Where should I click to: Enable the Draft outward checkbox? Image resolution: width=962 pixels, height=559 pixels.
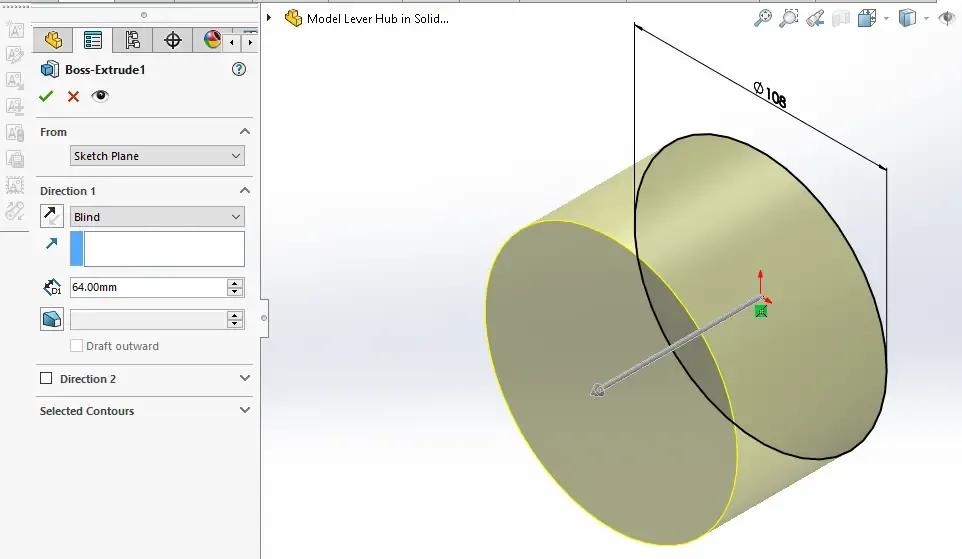click(x=76, y=346)
